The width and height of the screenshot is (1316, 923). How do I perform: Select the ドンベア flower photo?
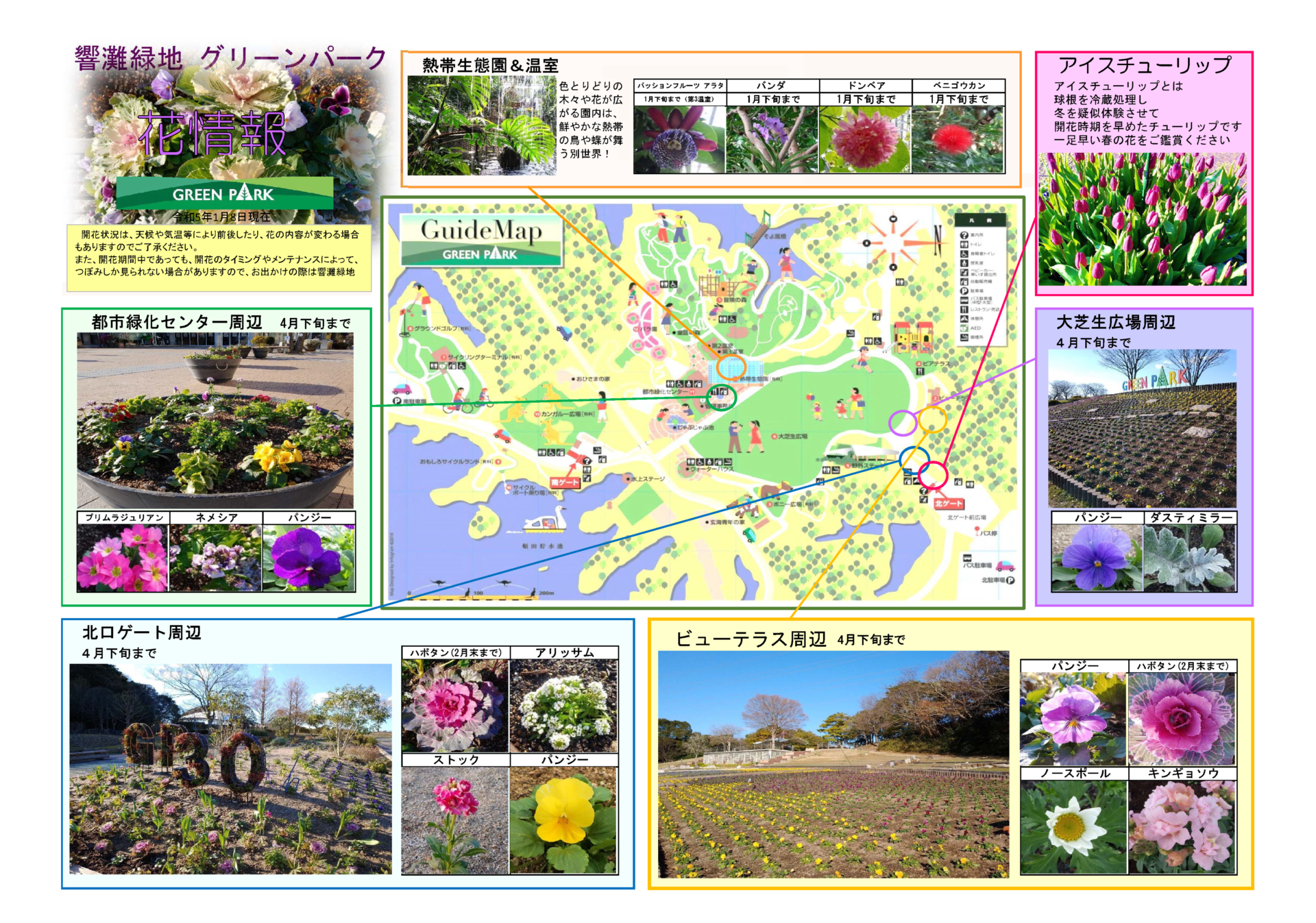(865, 139)
